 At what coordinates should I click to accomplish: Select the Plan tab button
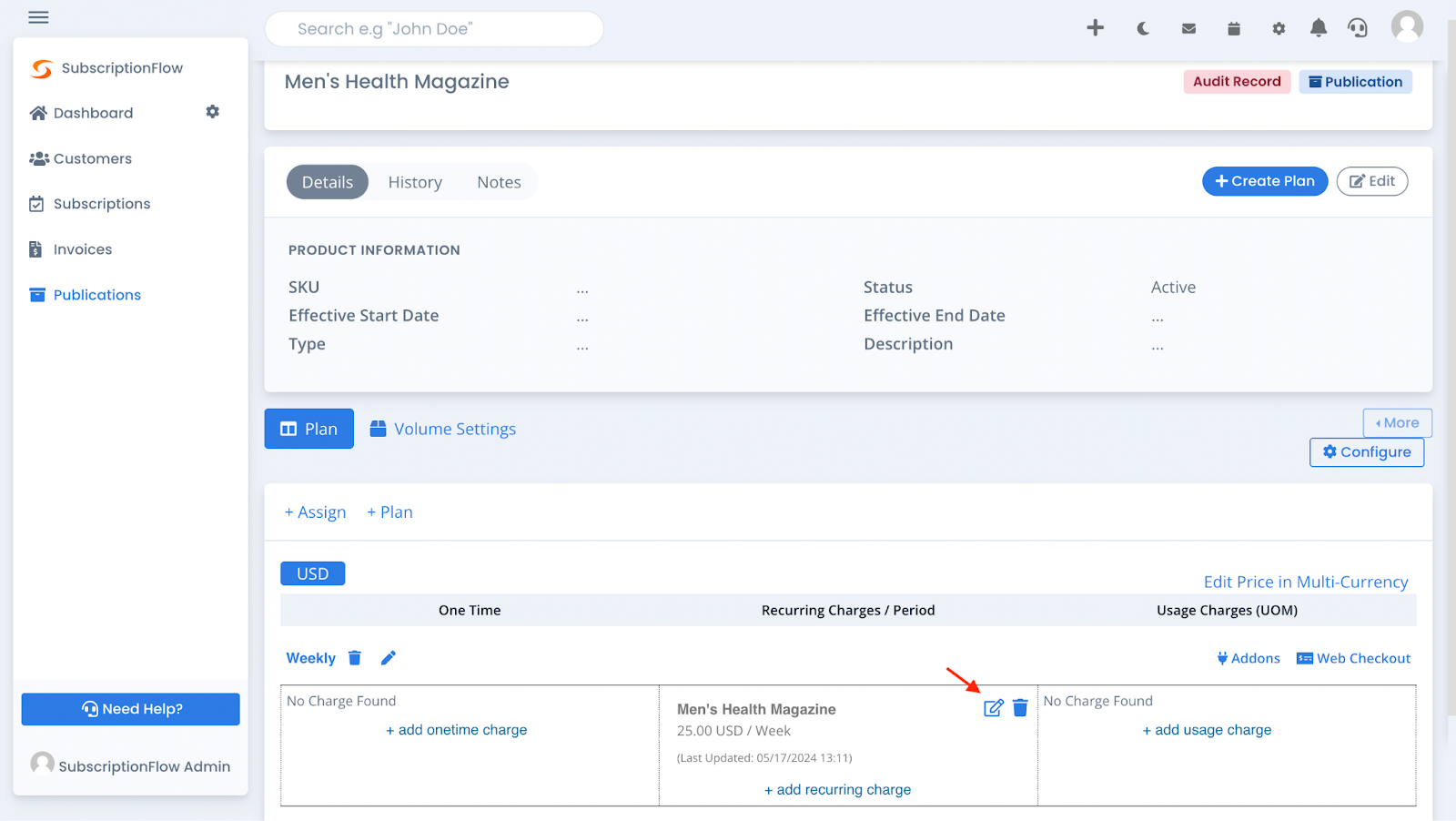(309, 429)
